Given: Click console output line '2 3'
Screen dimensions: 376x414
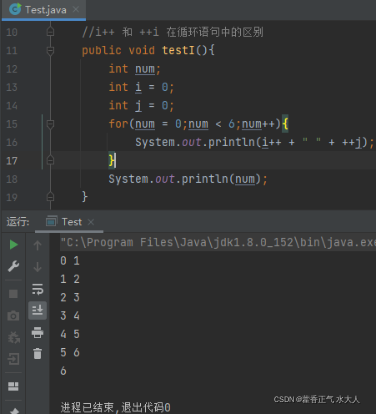Looking at the screenshot, I should click(x=70, y=297).
